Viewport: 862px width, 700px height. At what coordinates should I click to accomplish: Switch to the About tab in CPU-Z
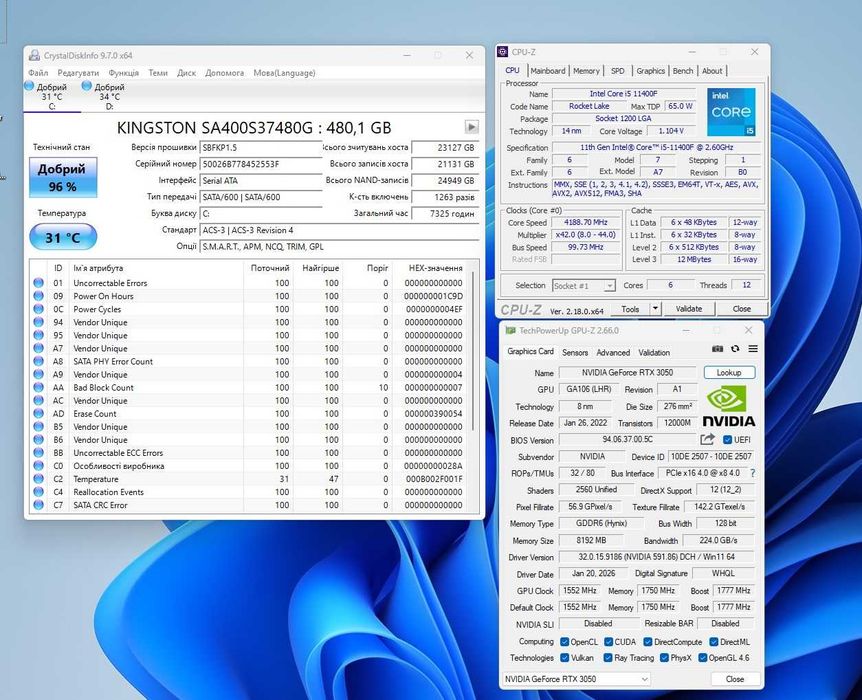click(x=712, y=71)
